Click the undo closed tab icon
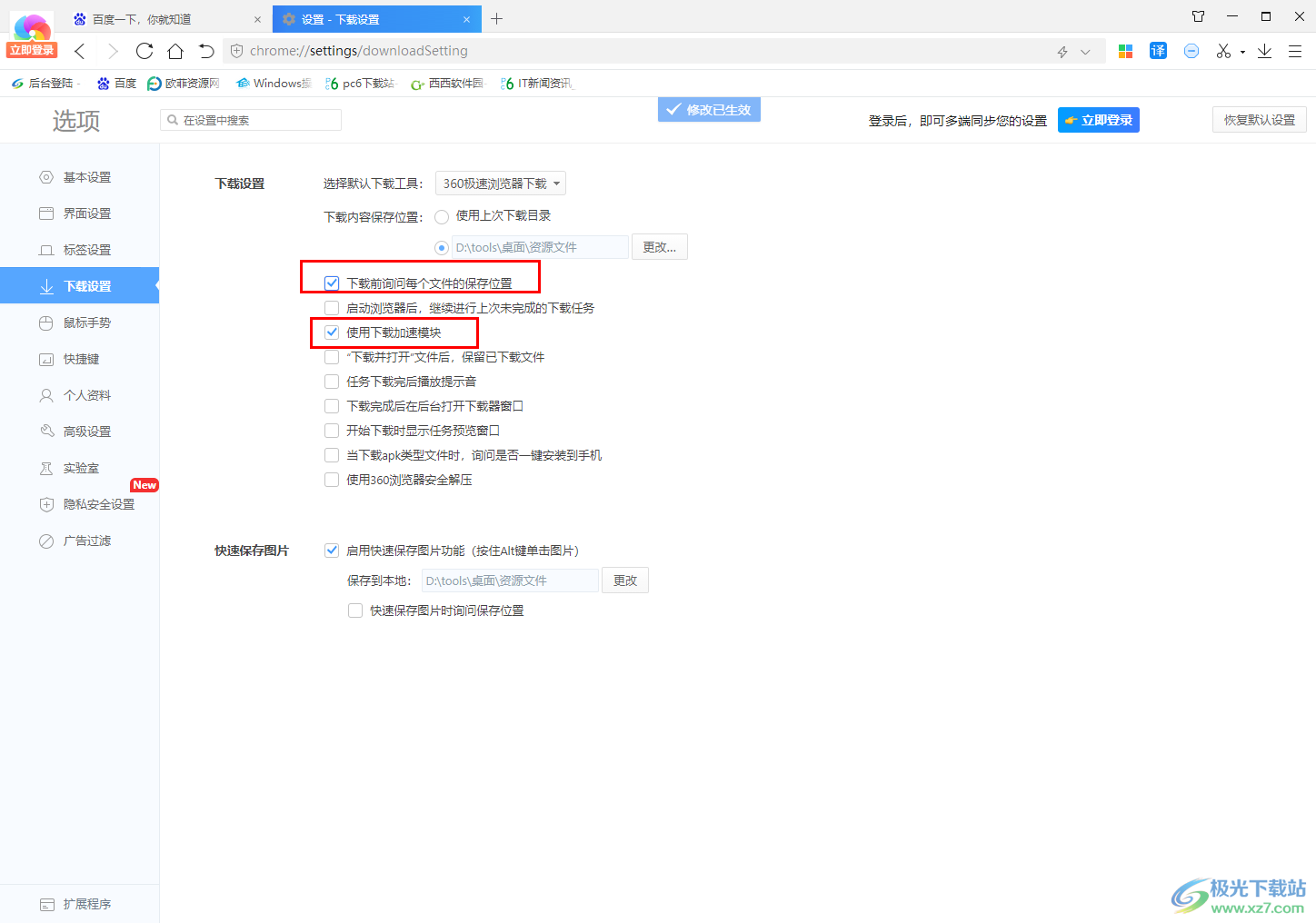The width and height of the screenshot is (1316, 923). (x=206, y=51)
